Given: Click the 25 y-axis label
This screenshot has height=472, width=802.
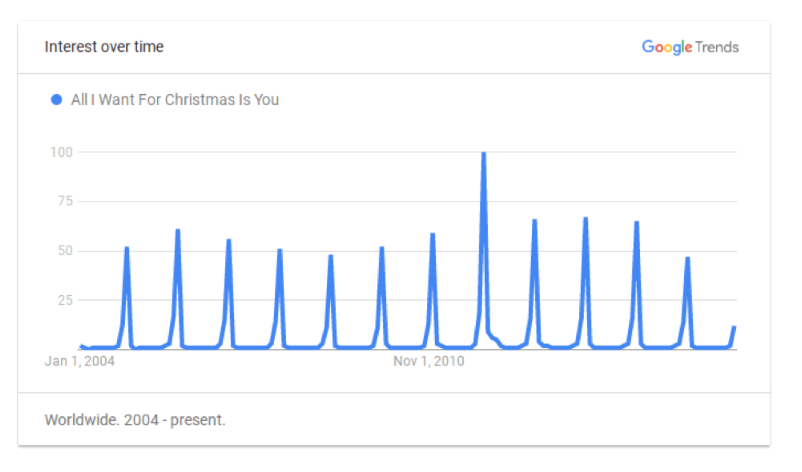Looking at the screenshot, I should click(x=65, y=300).
